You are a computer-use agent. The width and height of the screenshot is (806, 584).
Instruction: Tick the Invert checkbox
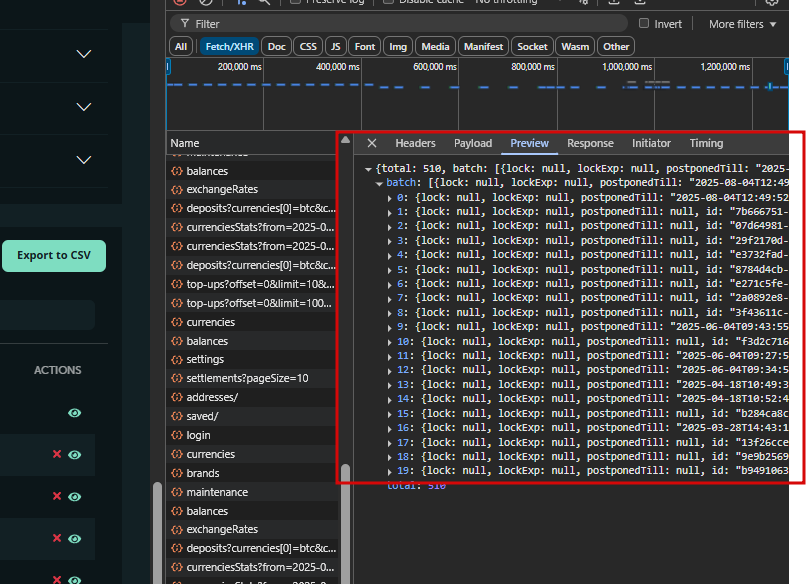[x=644, y=23]
